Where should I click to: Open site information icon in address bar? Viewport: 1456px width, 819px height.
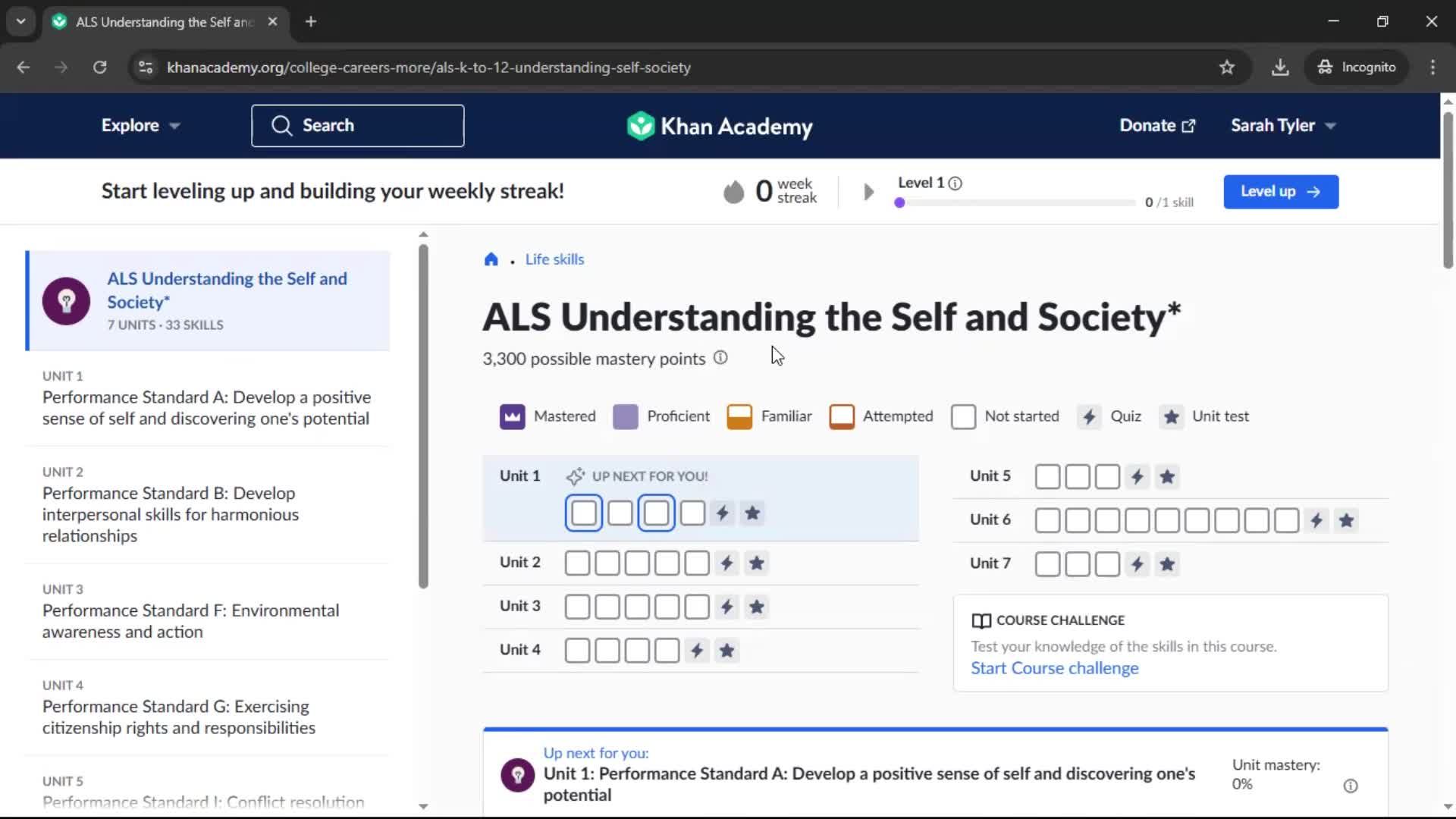pyautogui.click(x=146, y=67)
